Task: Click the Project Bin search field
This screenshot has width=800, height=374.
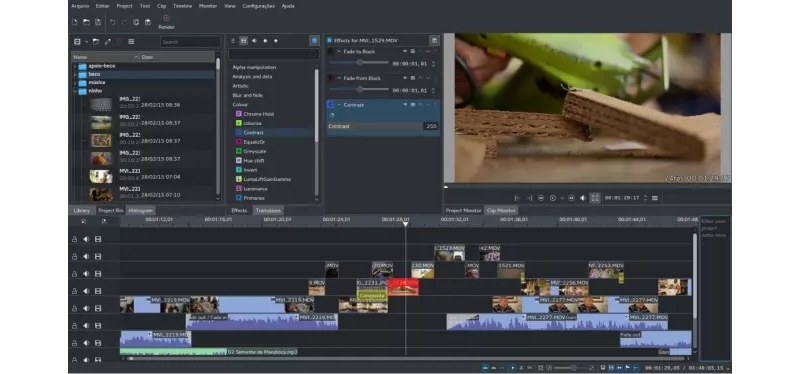Action: (190, 42)
